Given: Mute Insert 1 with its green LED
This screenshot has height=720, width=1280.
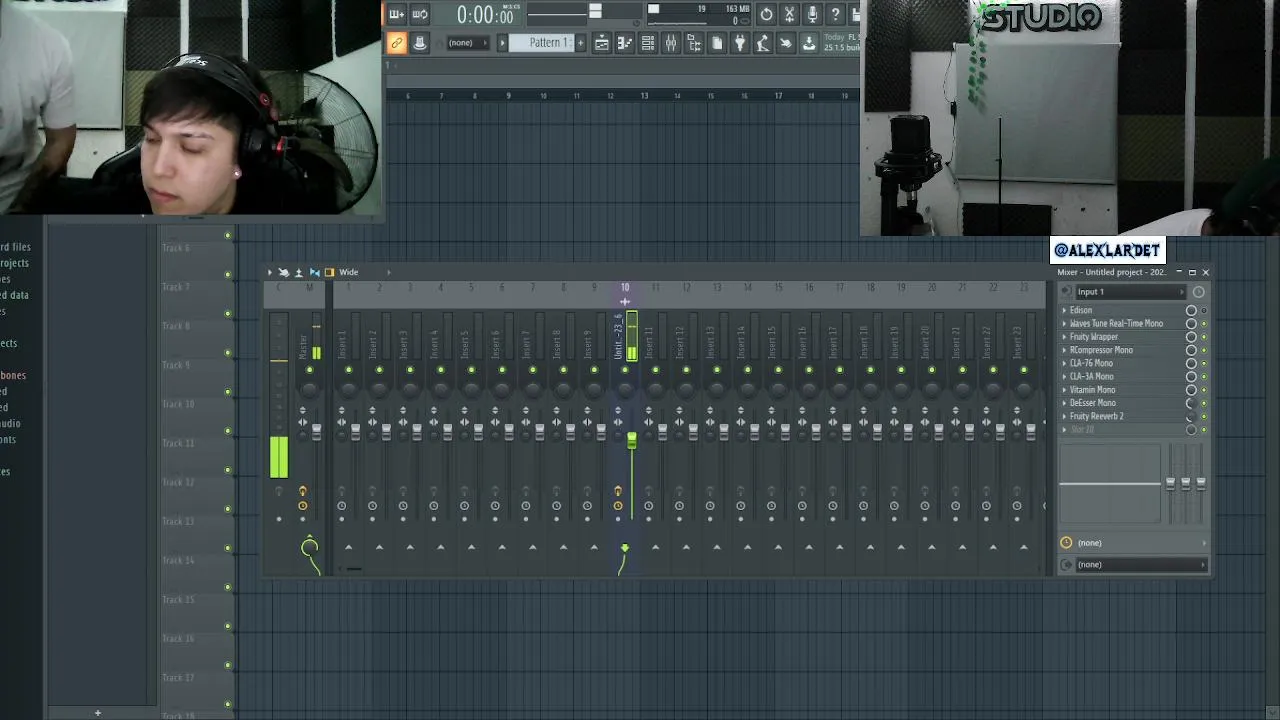Looking at the screenshot, I should (348, 371).
